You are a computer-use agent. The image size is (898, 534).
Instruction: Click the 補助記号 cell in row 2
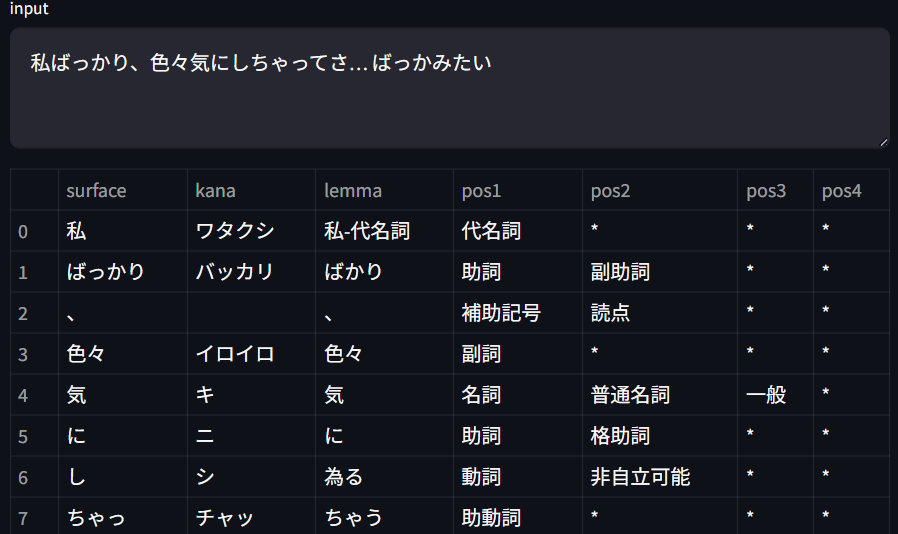518,313
